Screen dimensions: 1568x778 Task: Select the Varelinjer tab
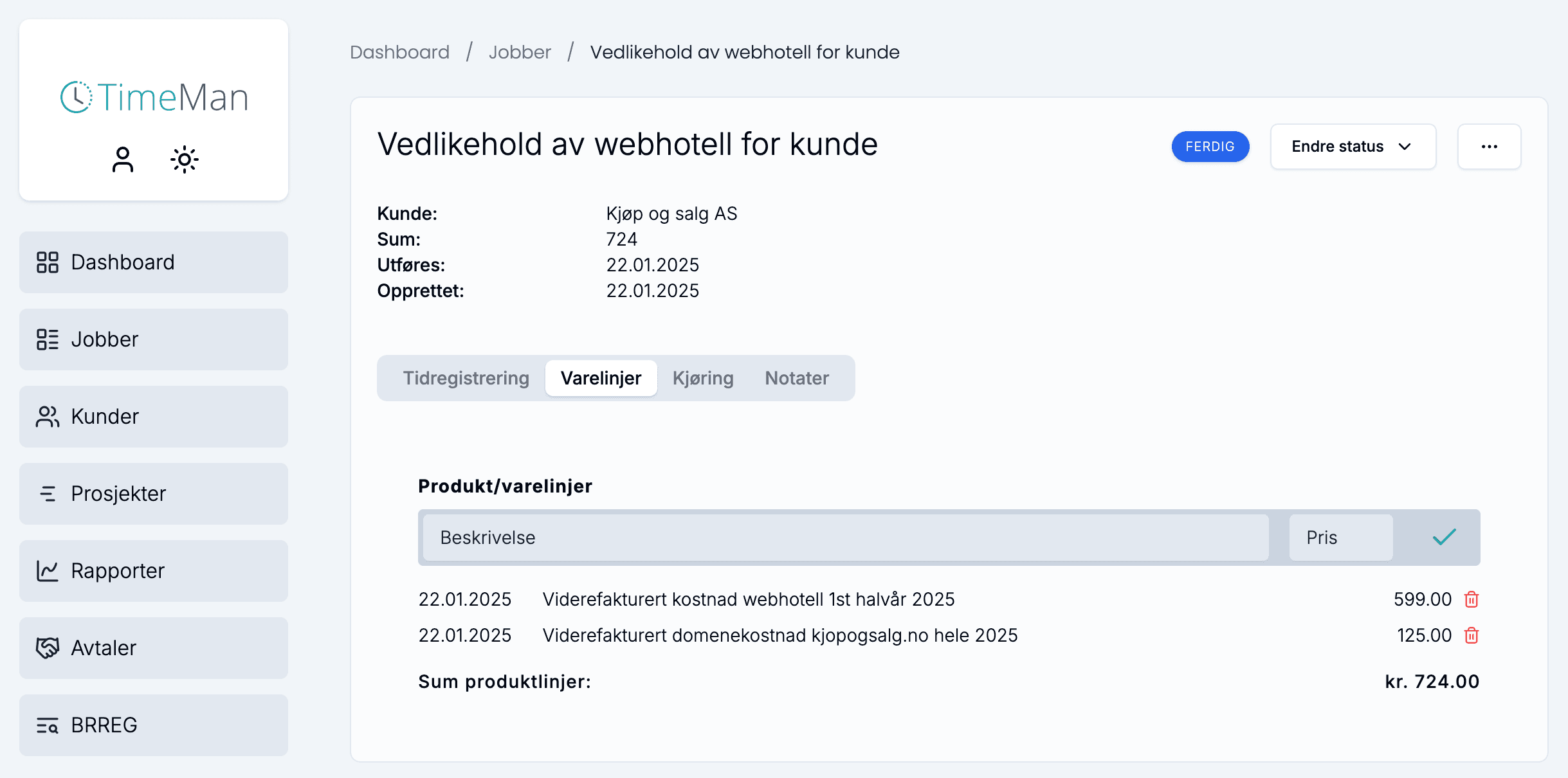tap(601, 378)
